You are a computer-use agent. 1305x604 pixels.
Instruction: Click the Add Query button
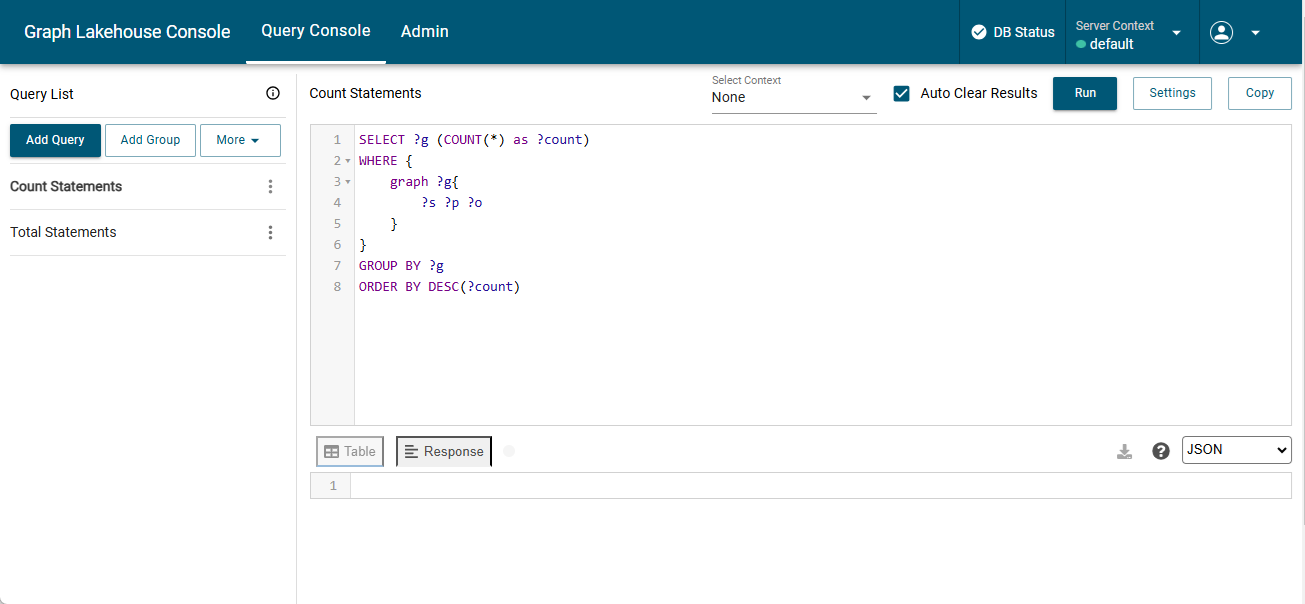55,140
